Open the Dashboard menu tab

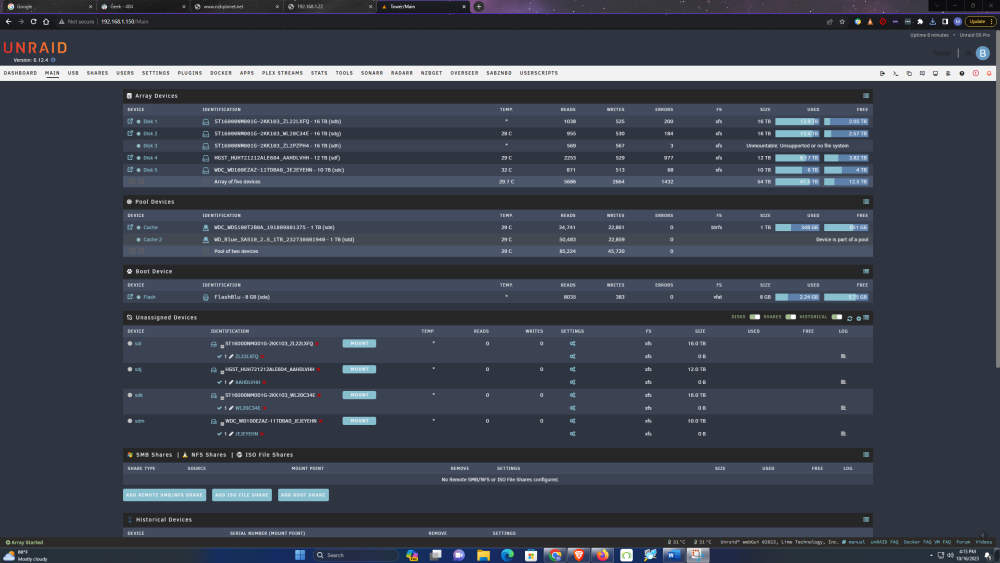(20, 73)
